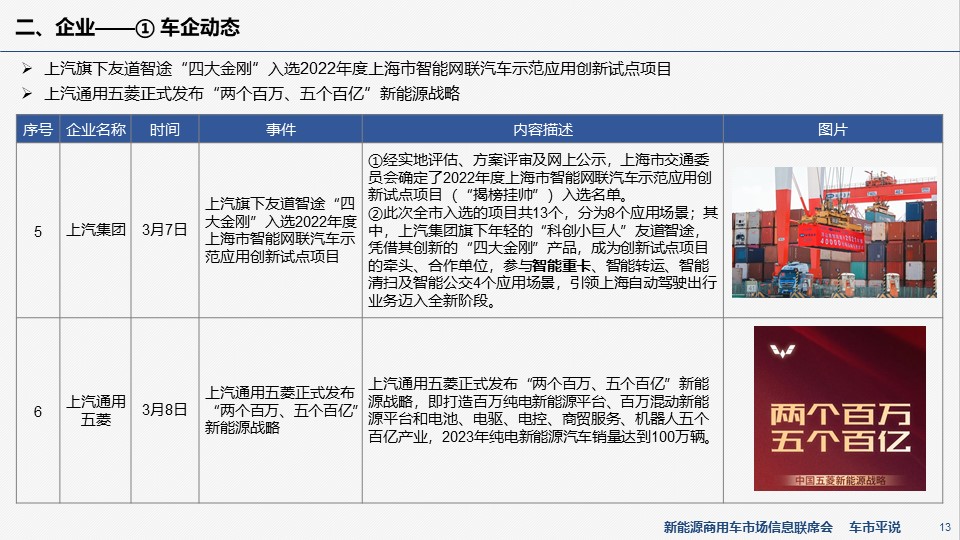Screen dimensions: 960x540
Task: Select the row number cell '5'
Action: (x=38, y=231)
